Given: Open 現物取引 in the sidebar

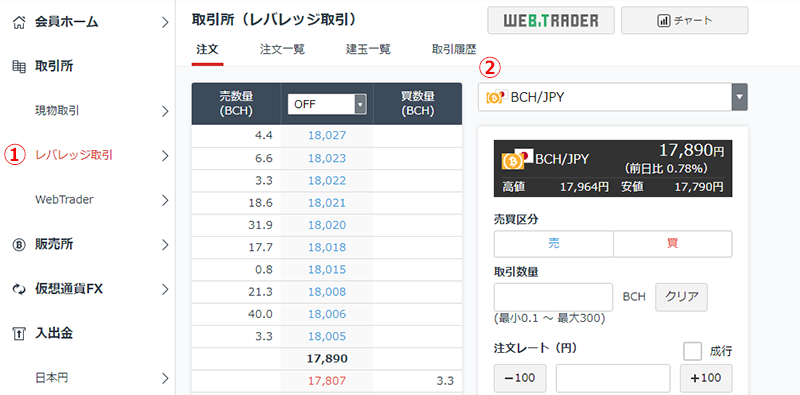Looking at the screenshot, I should (x=57, y=111).
